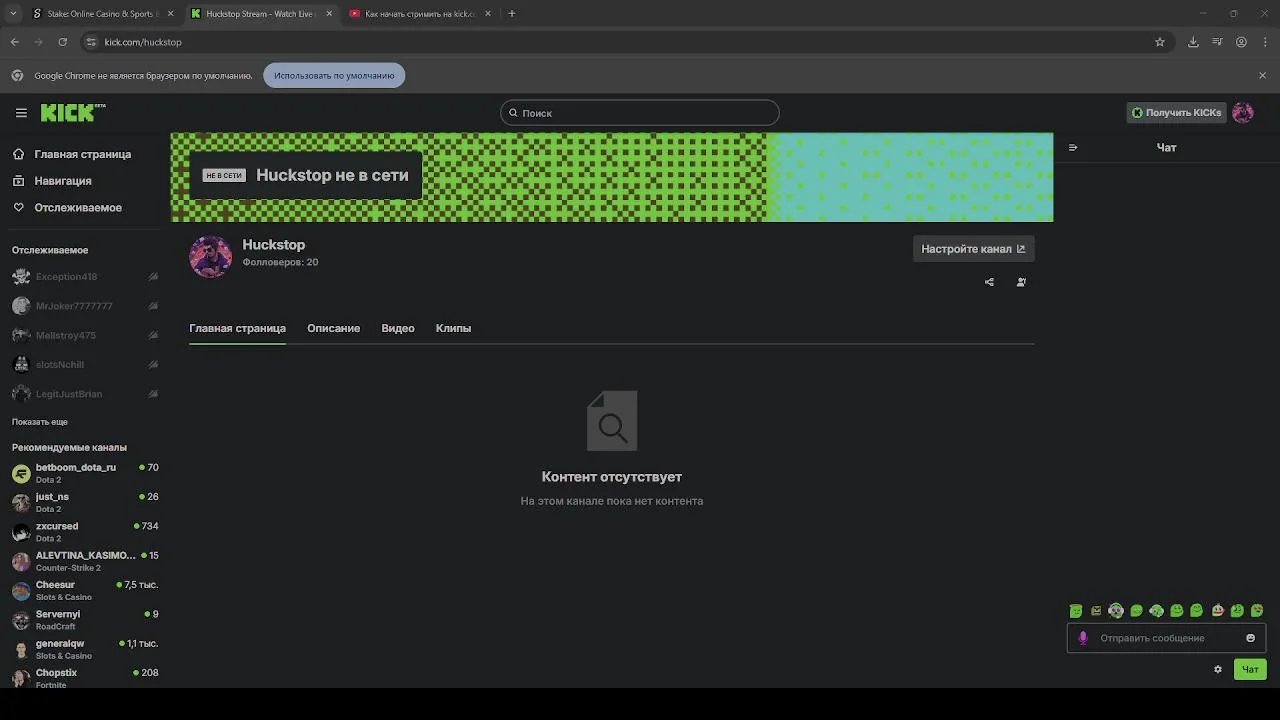Open recommended channel betboom_dota_ru

point(85,473)
